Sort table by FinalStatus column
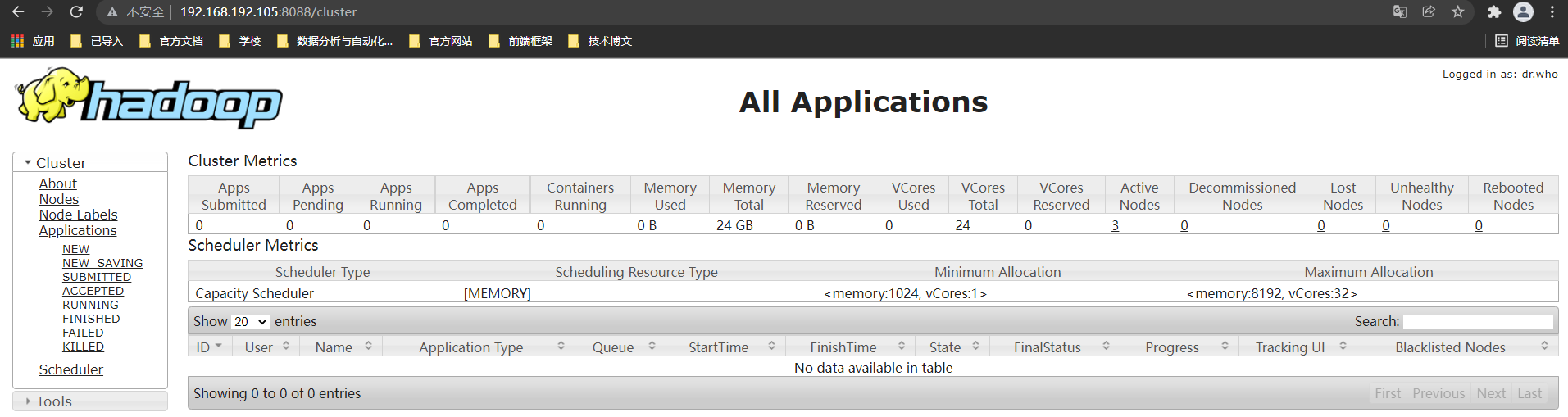The height and width of the screenshot is (417, 1568). click(x=1055, y=347)
